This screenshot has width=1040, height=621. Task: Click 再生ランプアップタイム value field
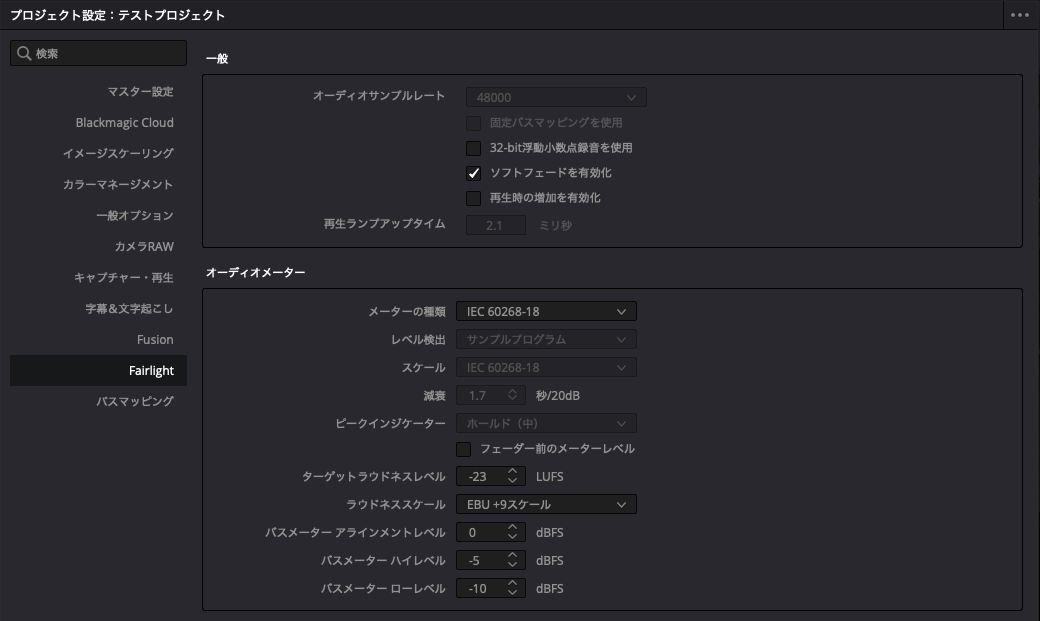click(495, 225)
